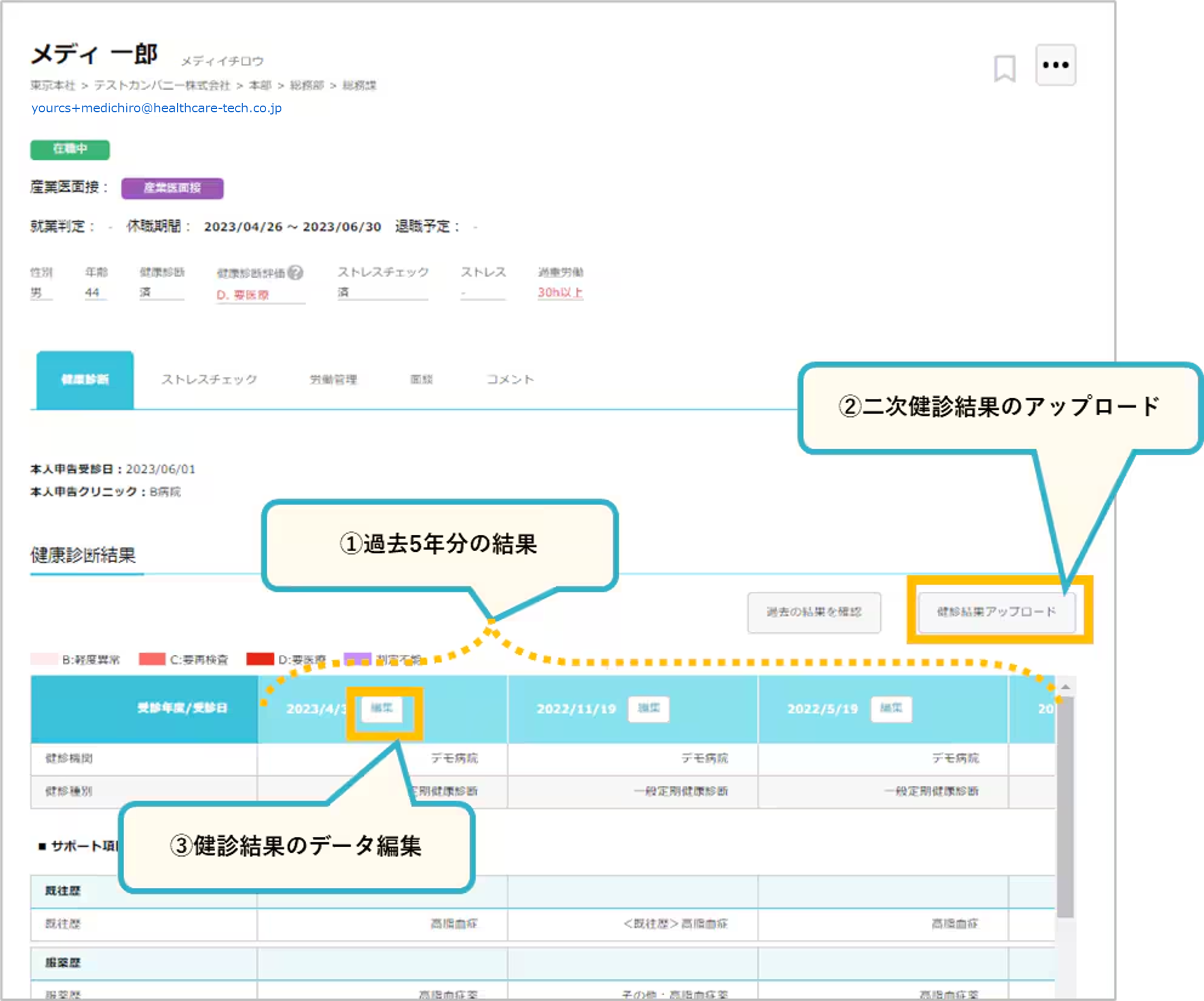Open the three-dots more options menu
Screen dimensions: 1204x1001
click(1056, 65)
